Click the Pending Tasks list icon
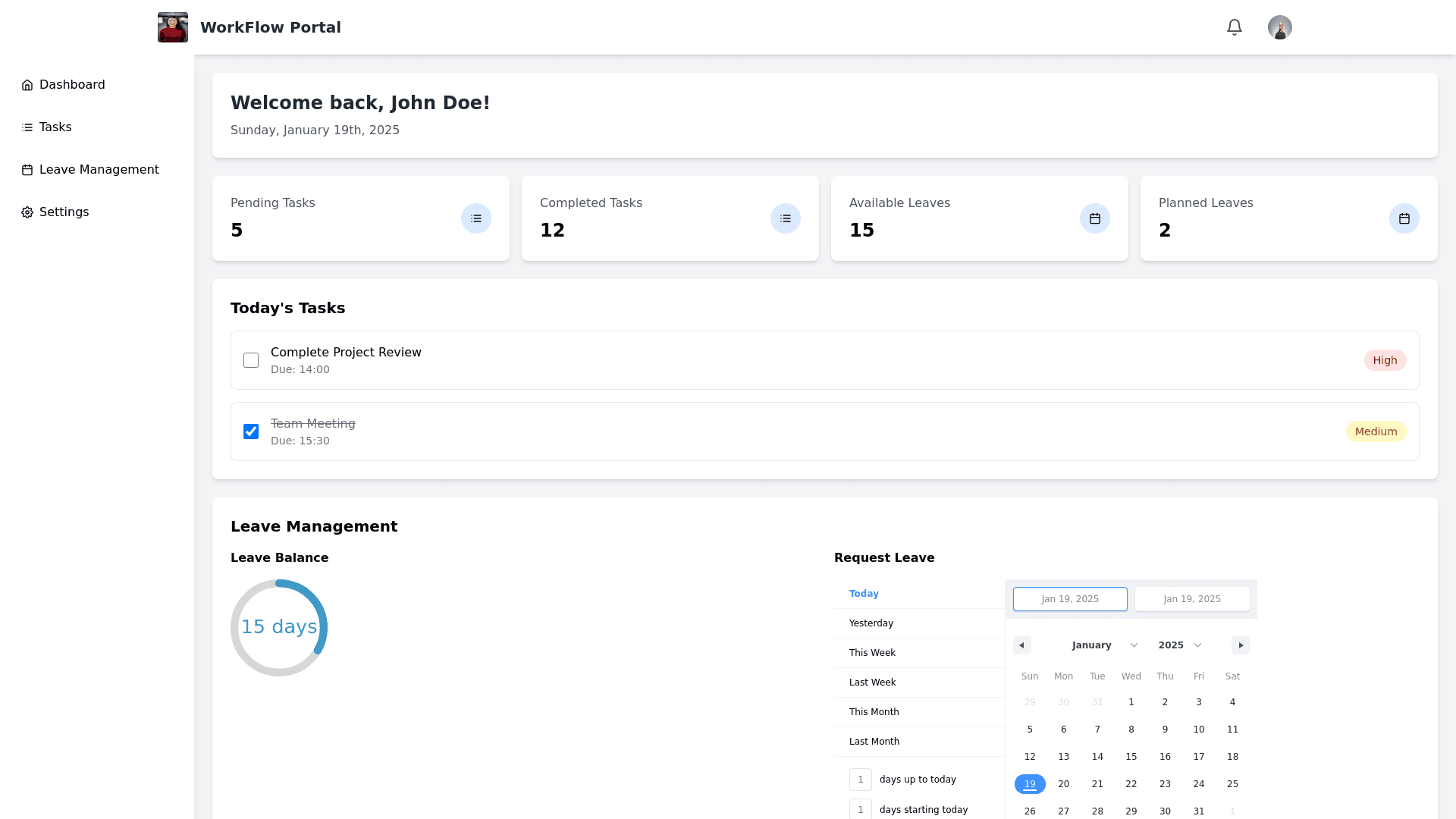Image resolution: width=1456 pixels, height=819 pixels. (475, 218)
